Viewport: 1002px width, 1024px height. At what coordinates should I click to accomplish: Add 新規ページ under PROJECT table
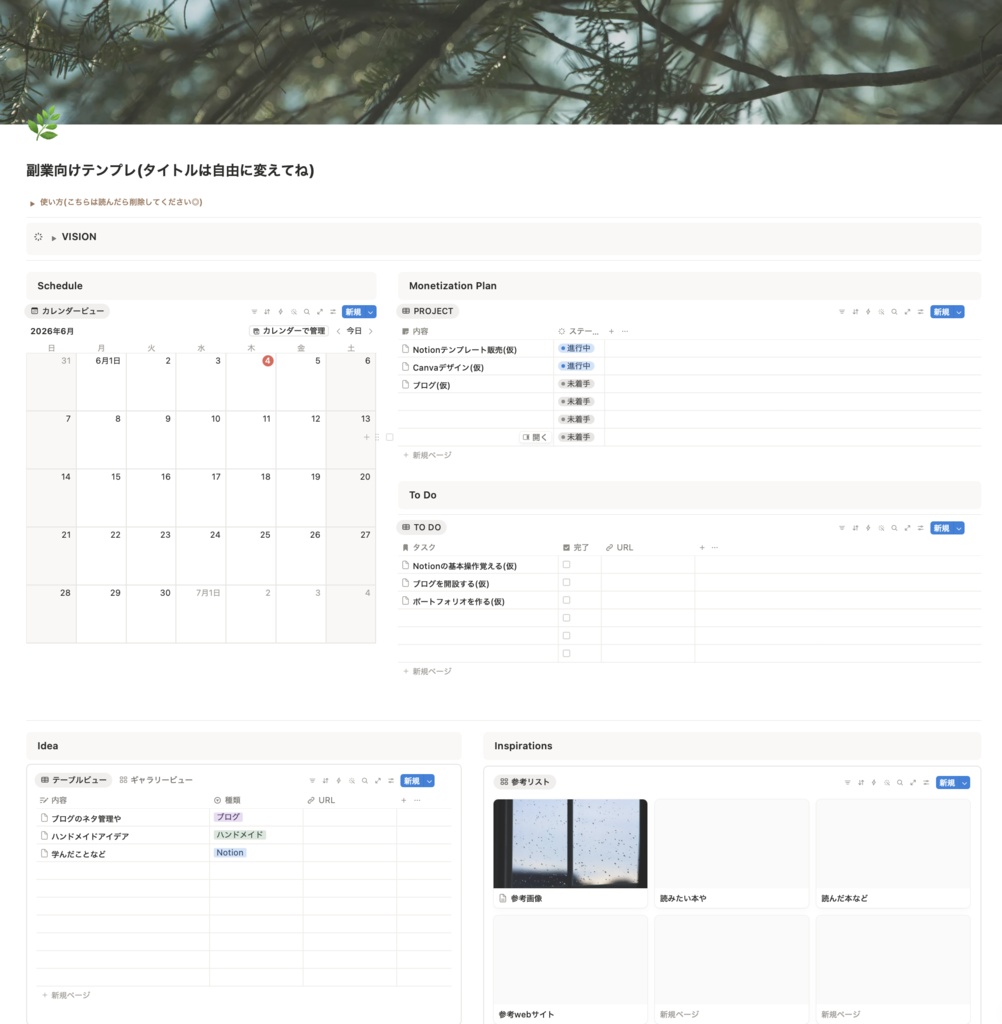427,455
